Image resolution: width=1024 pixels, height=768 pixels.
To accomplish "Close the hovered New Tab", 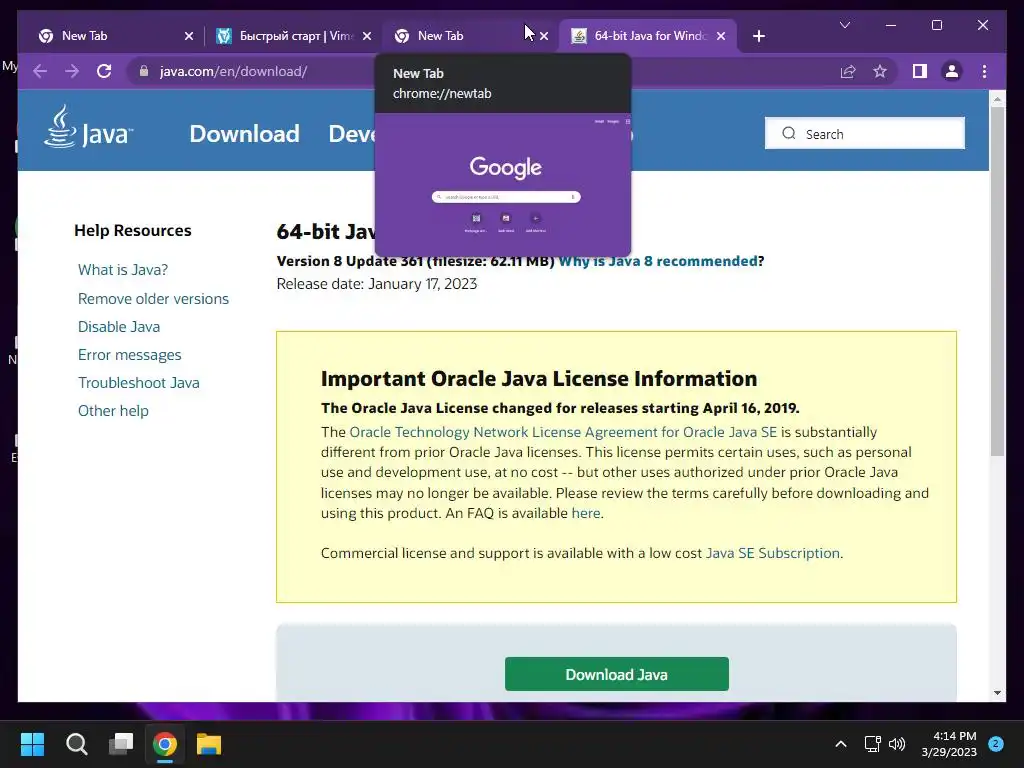I will [544, 36].
